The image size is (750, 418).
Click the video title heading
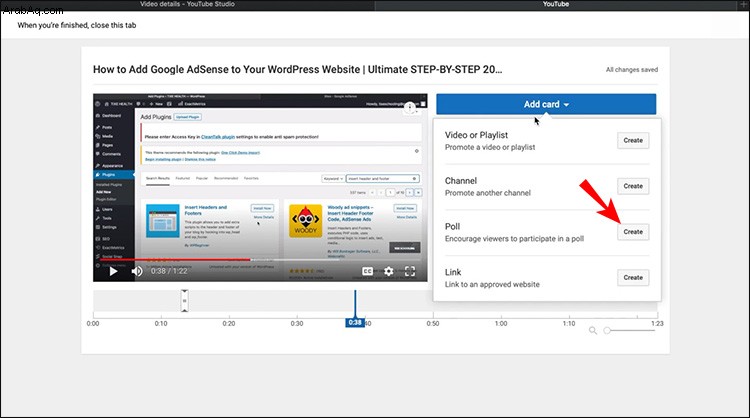pos(298,69)
